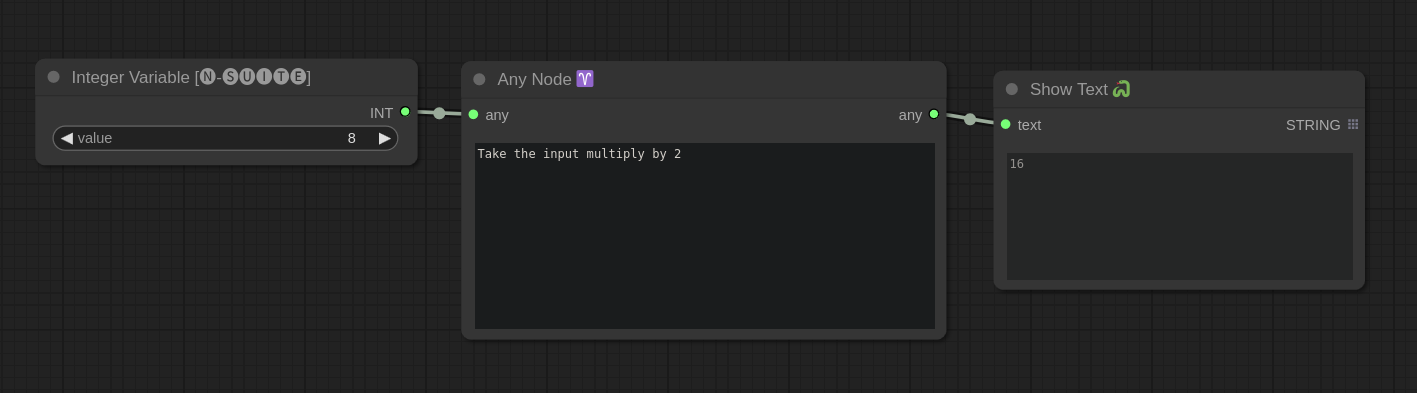Click in the 'Take the input multiply by 2' textbox

point(705,236)
